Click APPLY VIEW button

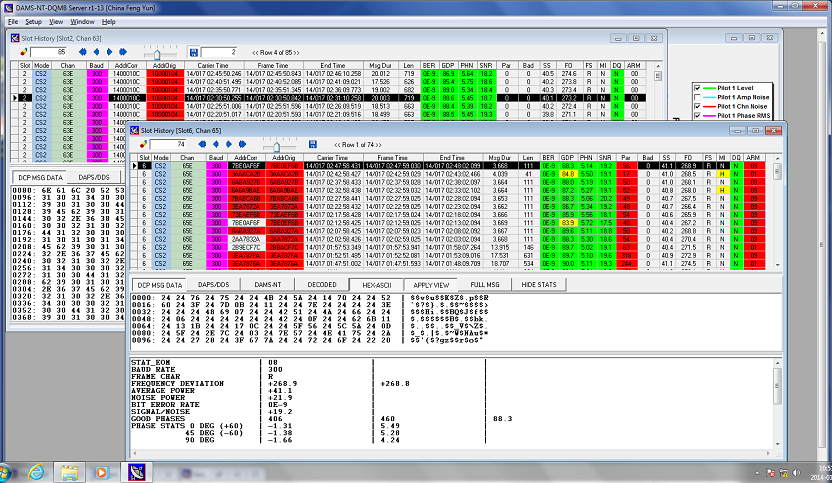[x=431, y=285]
